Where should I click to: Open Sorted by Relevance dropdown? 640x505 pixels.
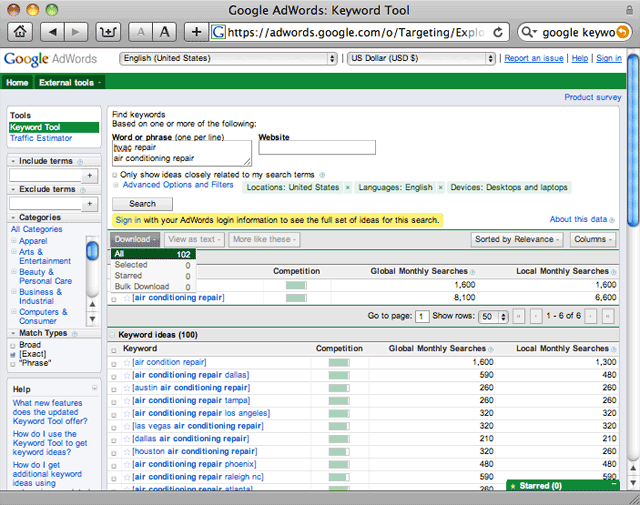point(517,239)
